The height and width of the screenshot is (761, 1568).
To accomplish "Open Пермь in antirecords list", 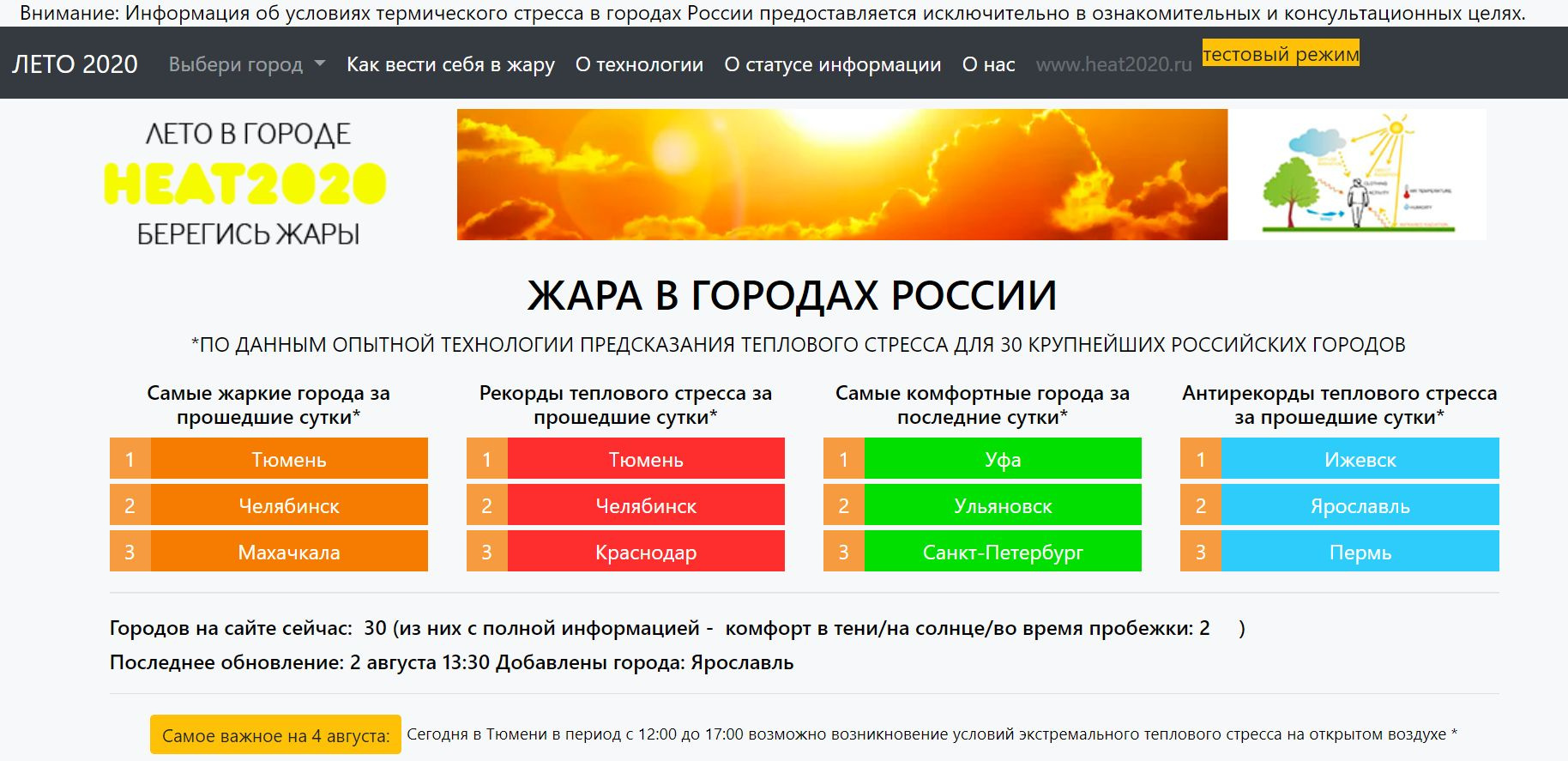I will click(1360, 552).
